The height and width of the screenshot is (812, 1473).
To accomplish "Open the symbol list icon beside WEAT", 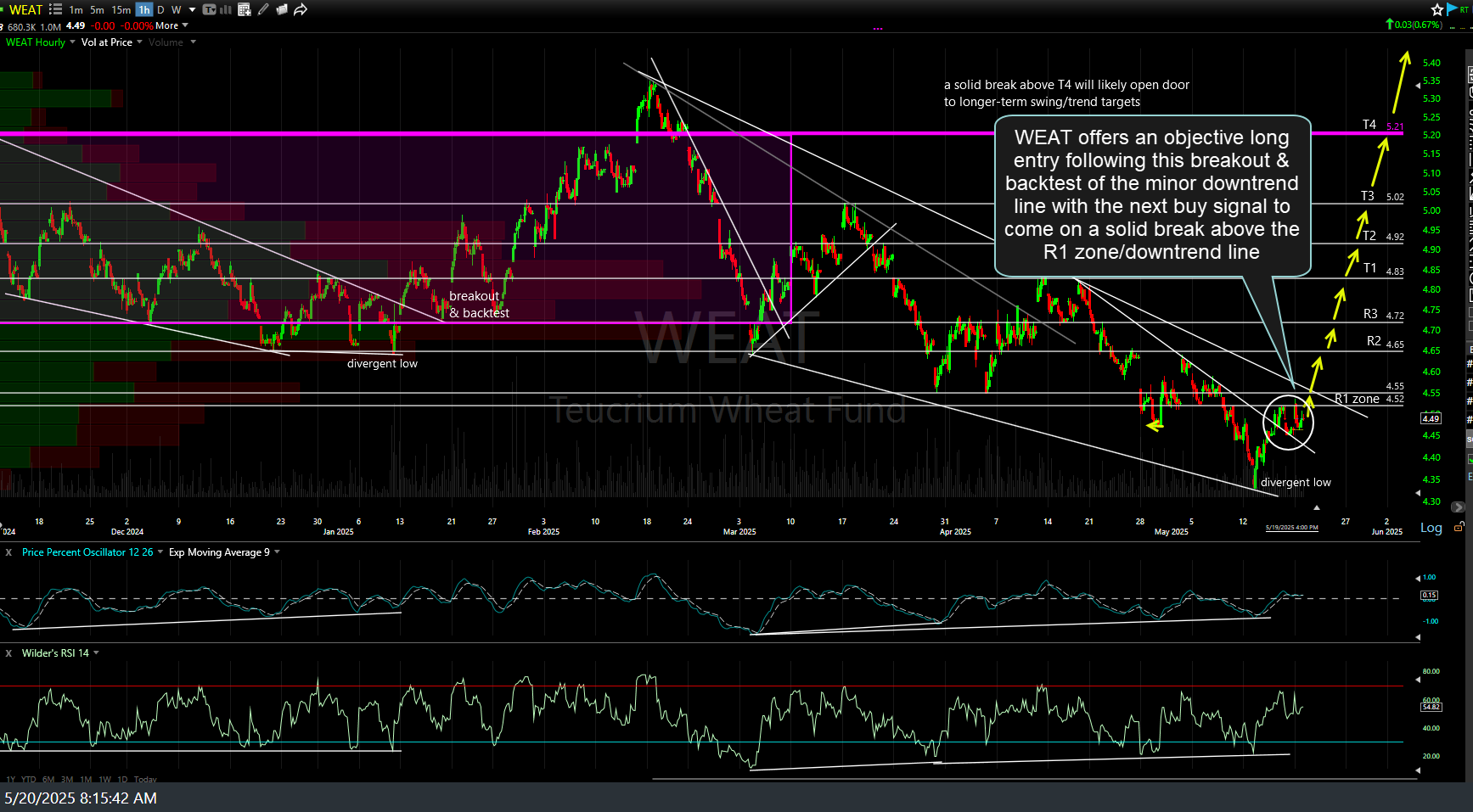I will pos(56,9).
